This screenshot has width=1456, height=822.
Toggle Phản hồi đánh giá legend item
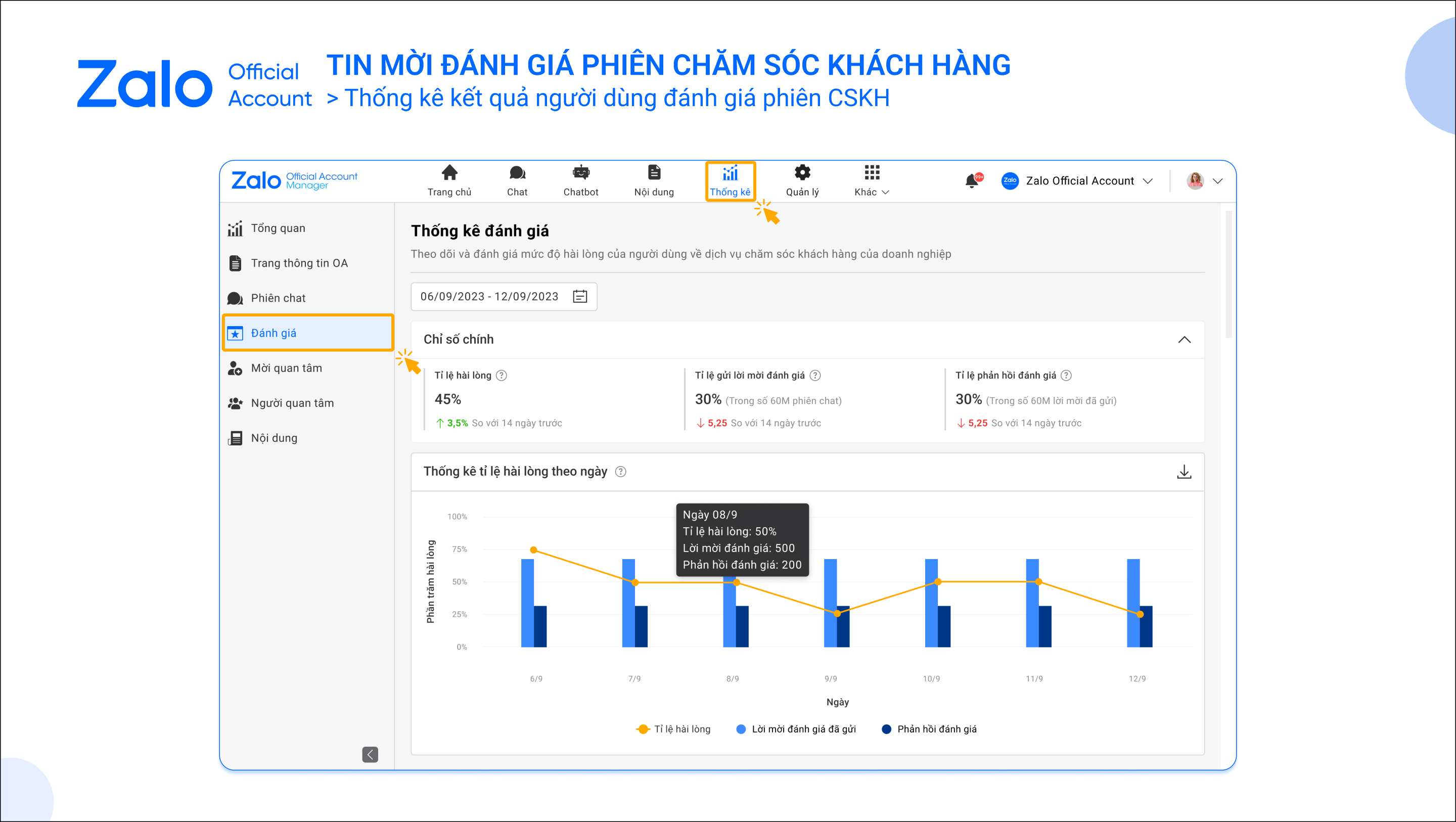coord(929,729)
